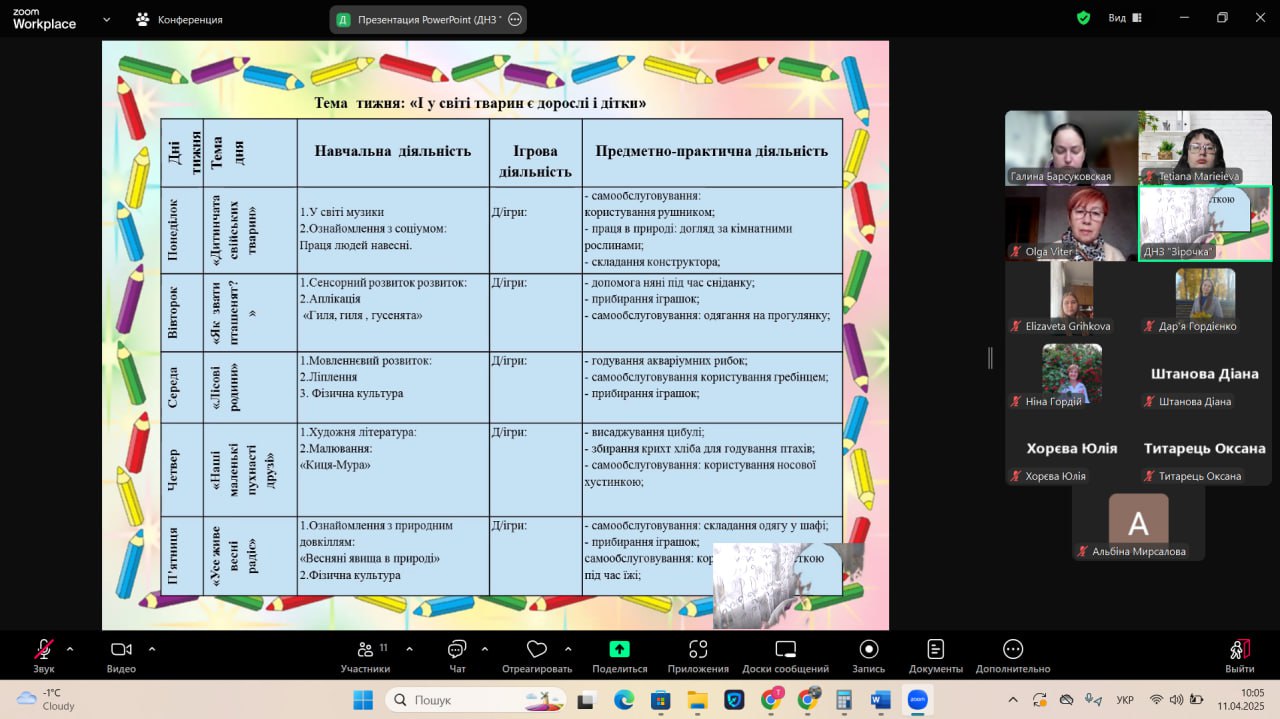Open the Приложения apps panel
The image size is (1280, 719).
click(698, 654)
